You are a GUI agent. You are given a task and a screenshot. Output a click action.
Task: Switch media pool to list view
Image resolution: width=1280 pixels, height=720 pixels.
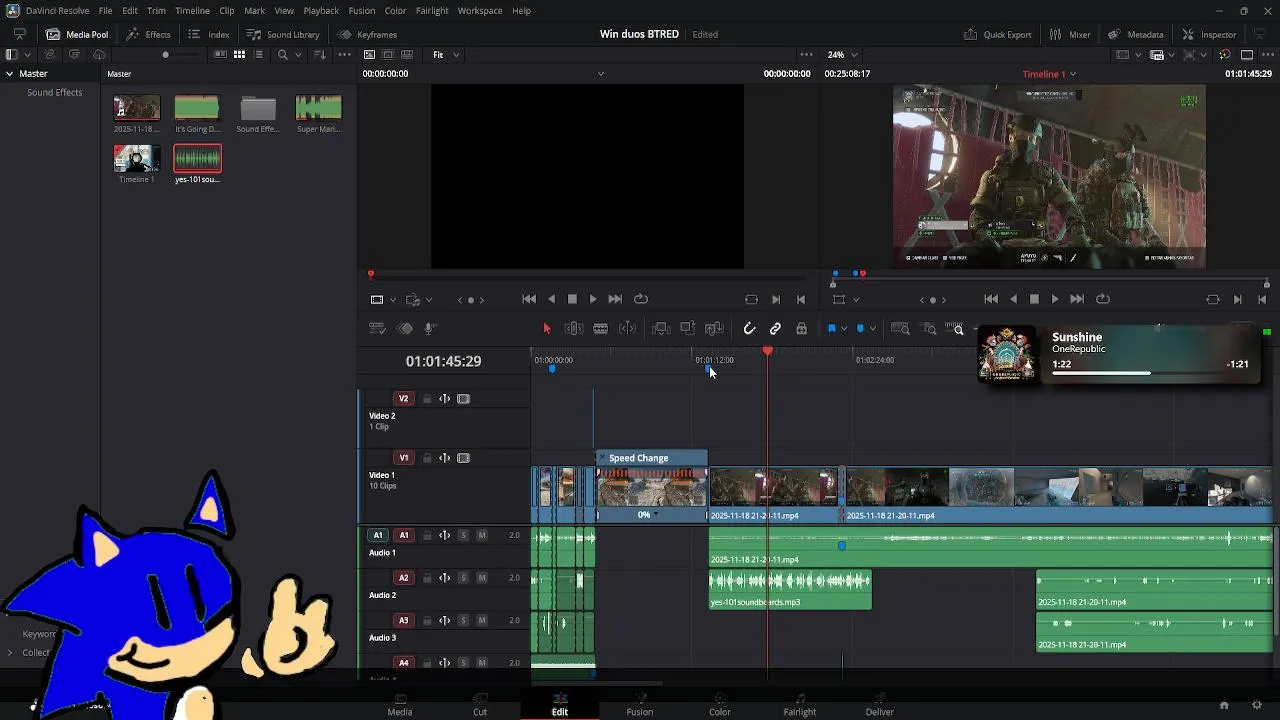259,55
